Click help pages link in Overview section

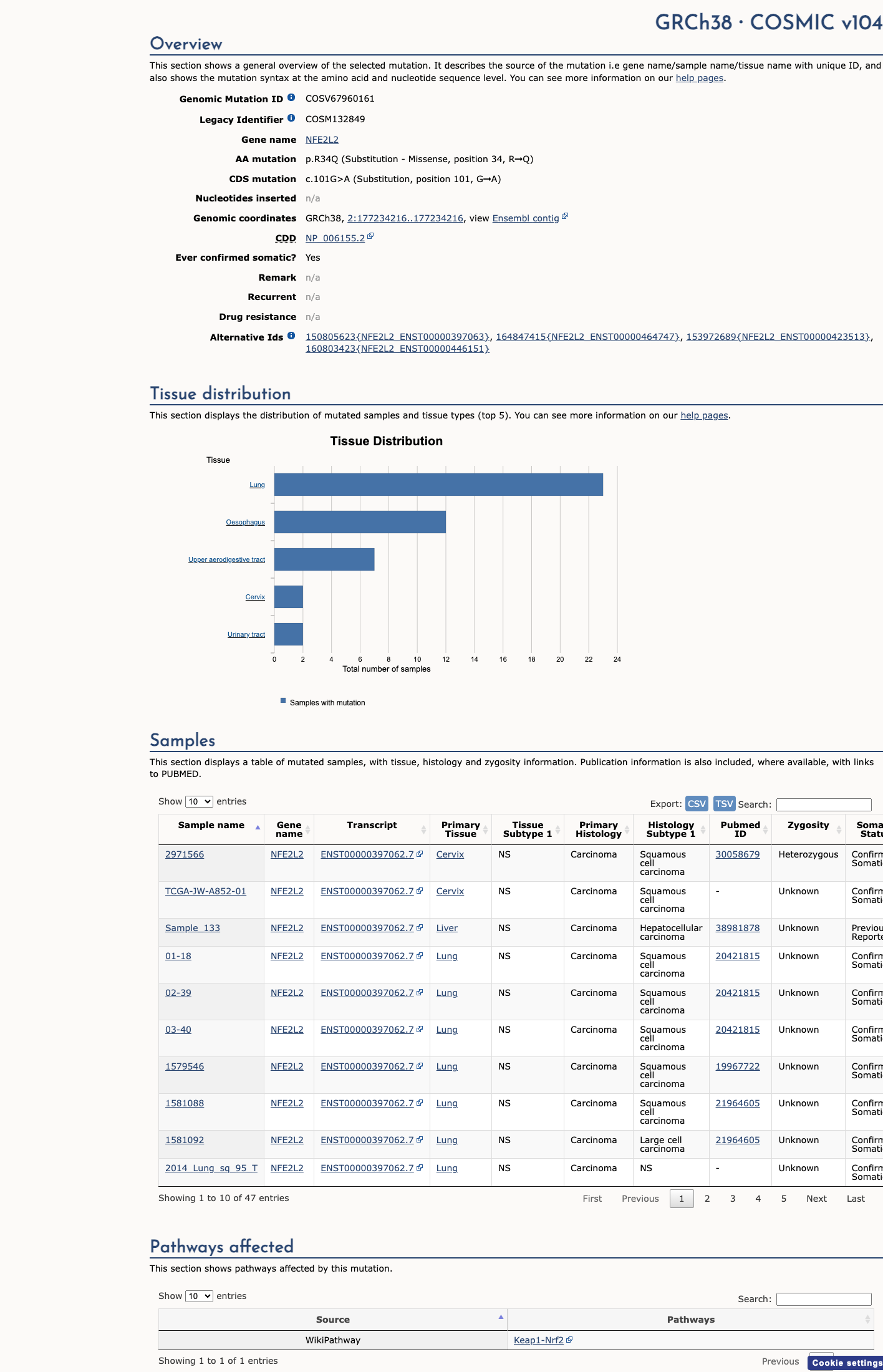(700, 78)
